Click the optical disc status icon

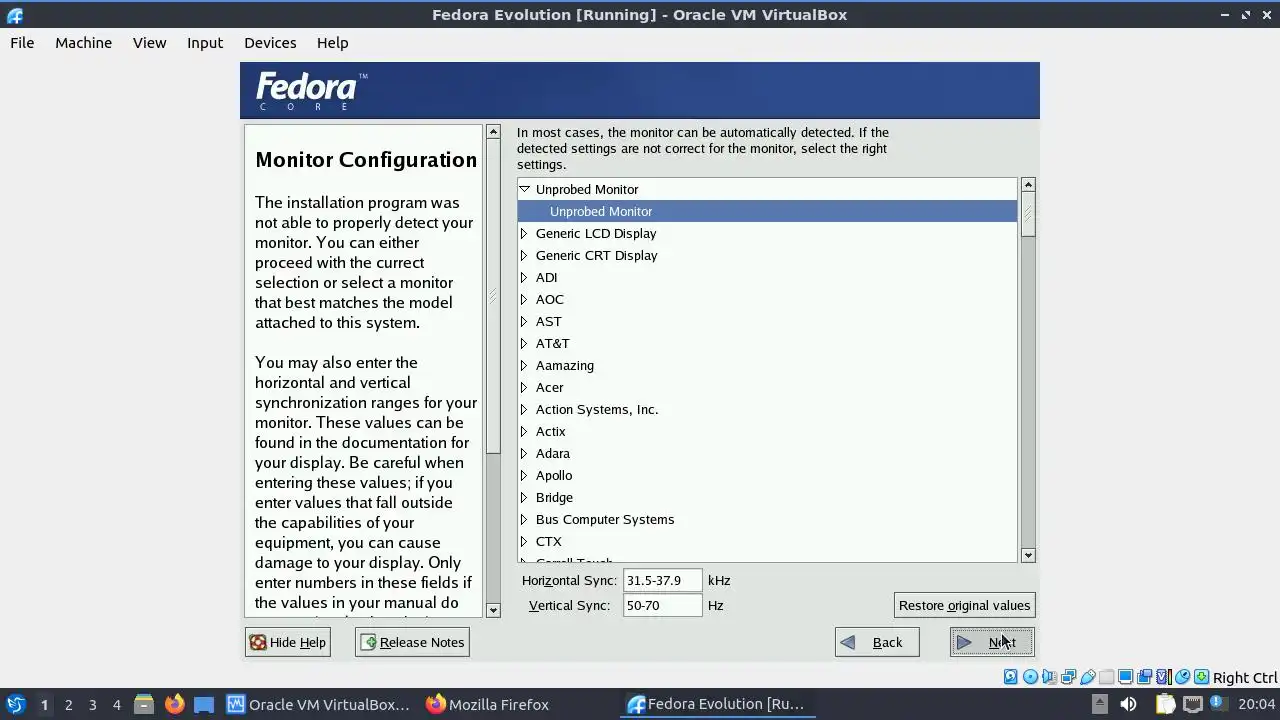click(x=1030, y=677)
